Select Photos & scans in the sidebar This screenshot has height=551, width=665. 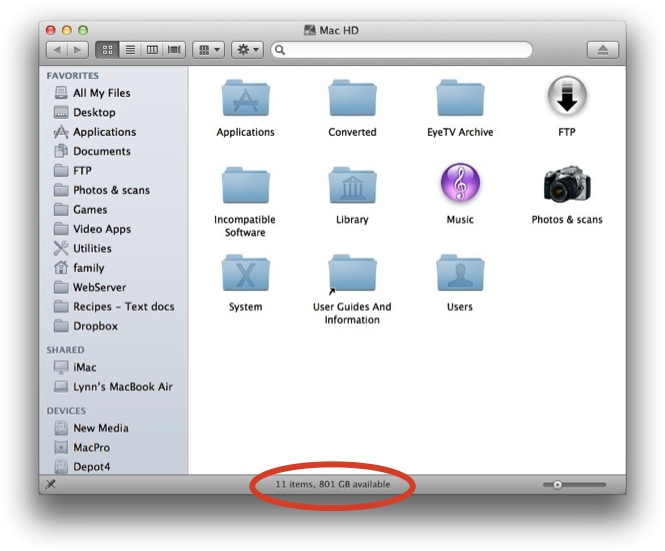(113, 190)
